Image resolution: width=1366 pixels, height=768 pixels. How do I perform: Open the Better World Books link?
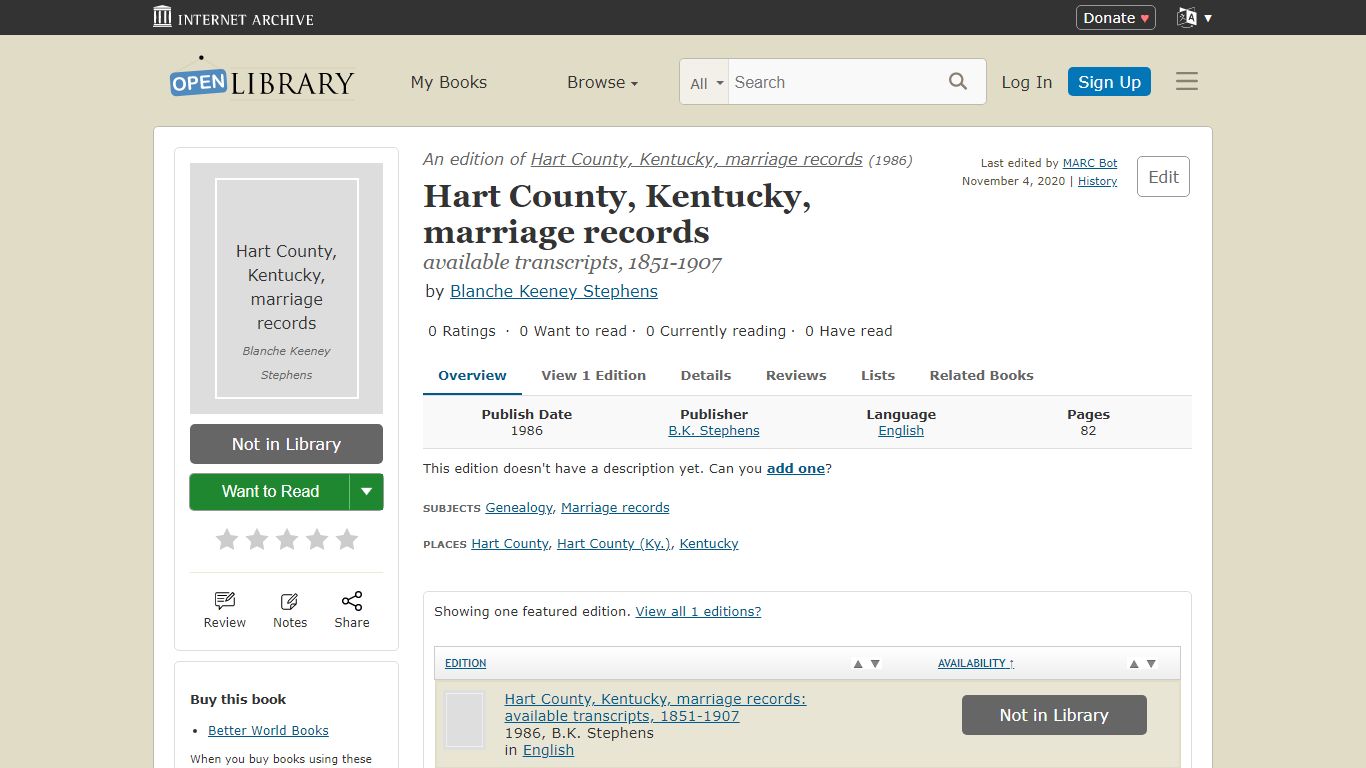[x=268, y=731]
